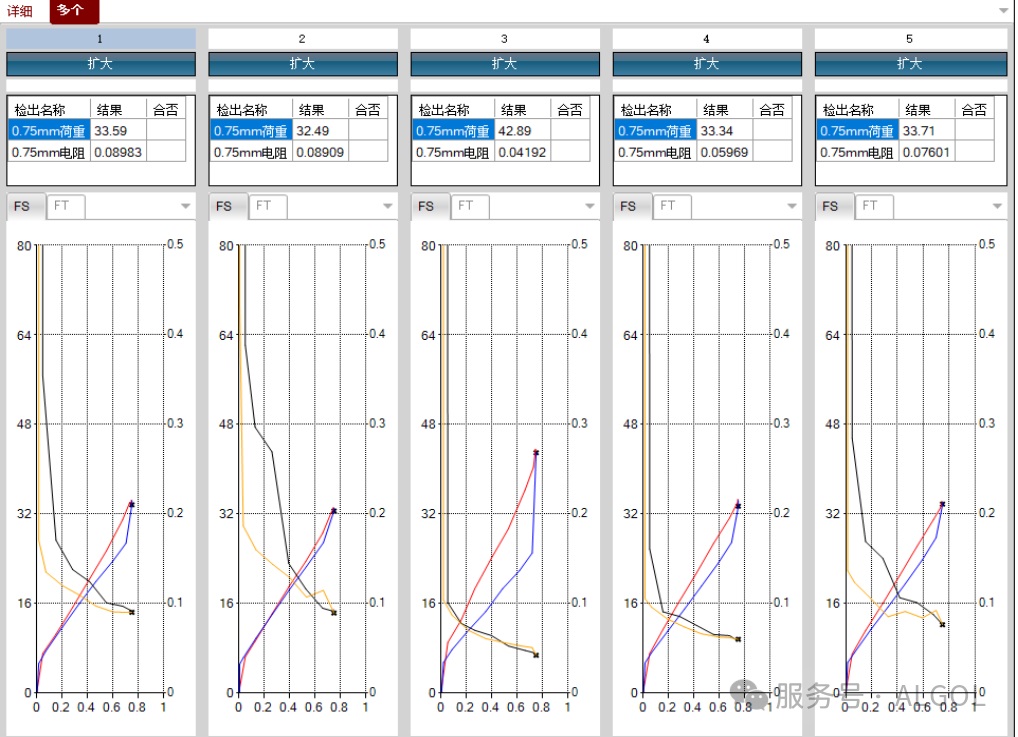
Task: Click the peak marker on chart 3
Action: pyautogui.click(x=536, y=453)
